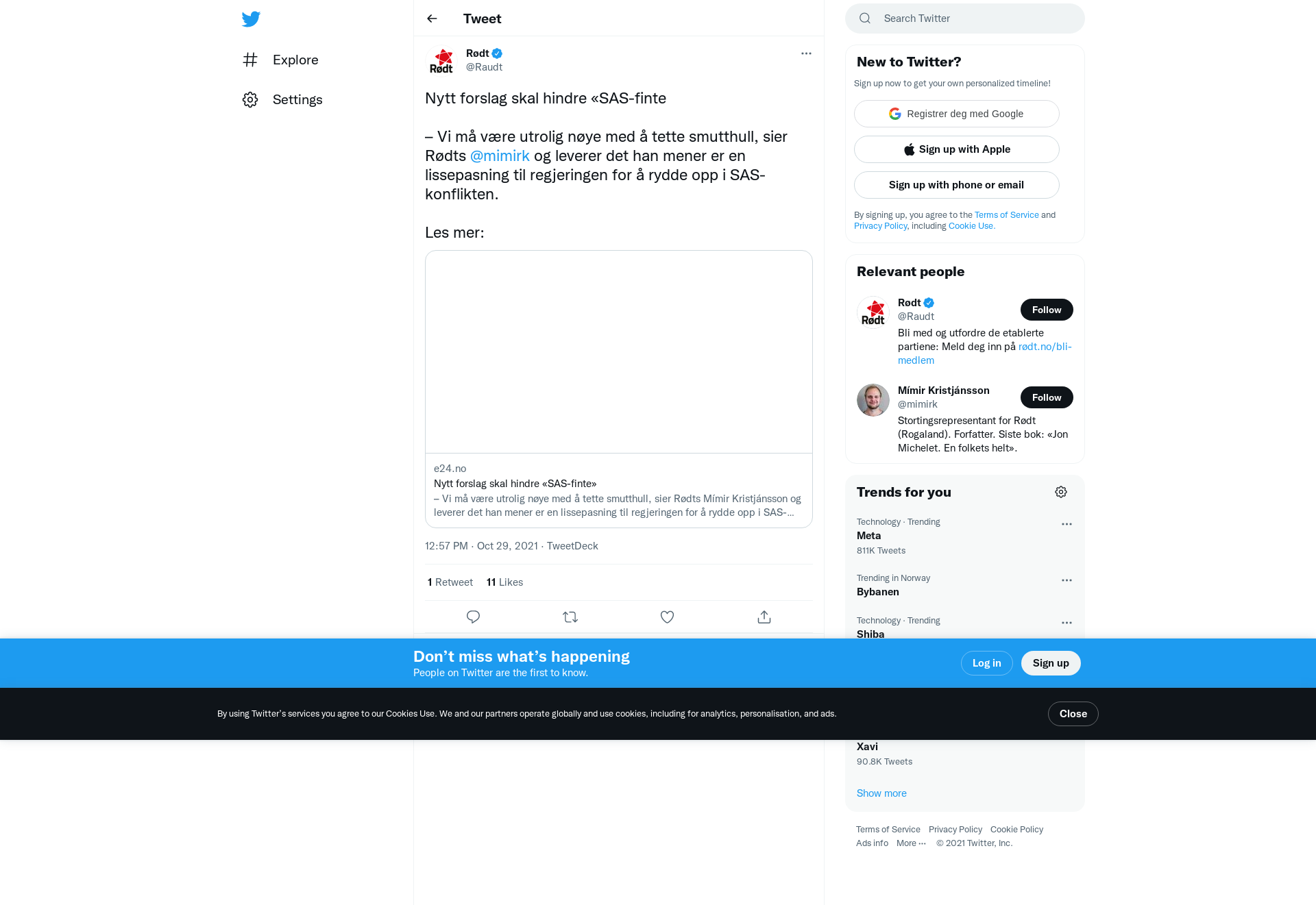The image size is (1316, 905).
Task: Close the cookies notice banner
Action: click(1073, 714)
